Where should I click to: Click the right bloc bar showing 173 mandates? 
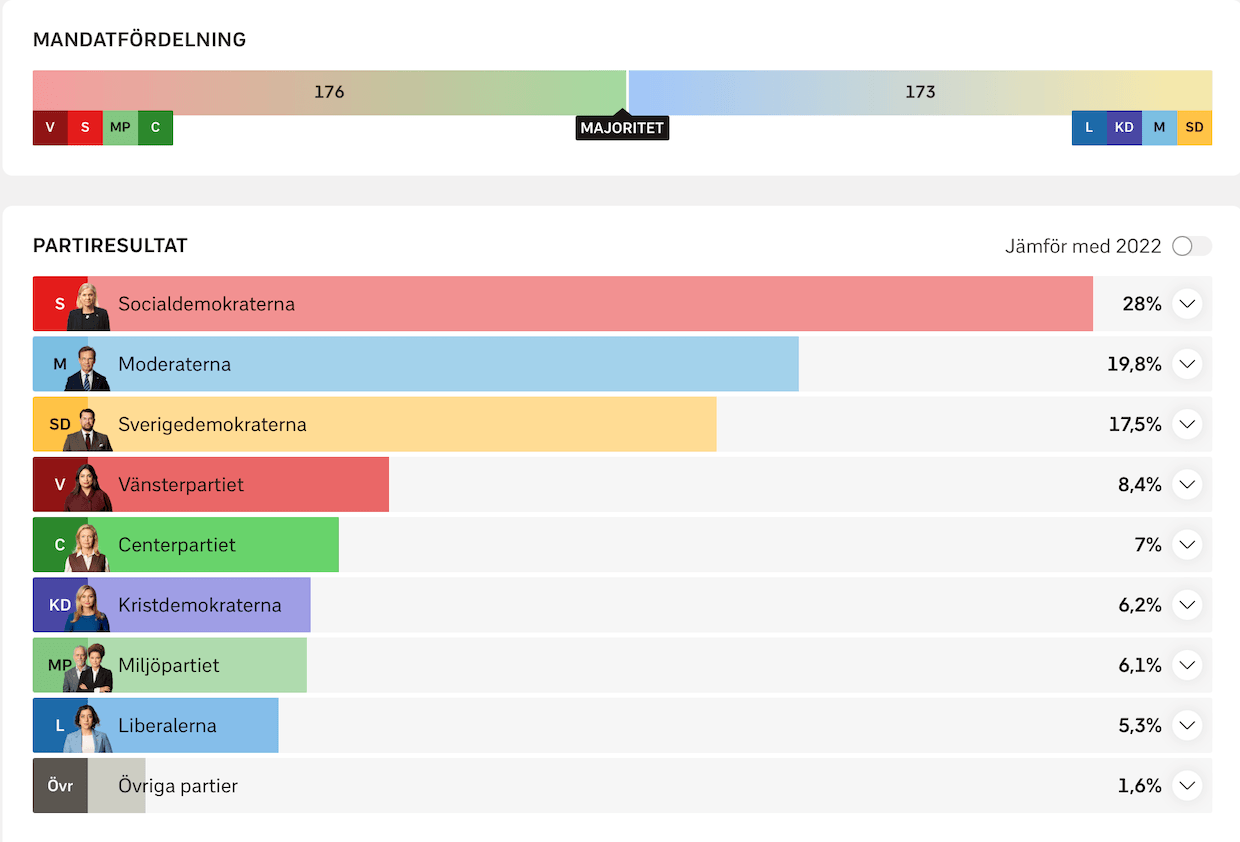(920, 92)
